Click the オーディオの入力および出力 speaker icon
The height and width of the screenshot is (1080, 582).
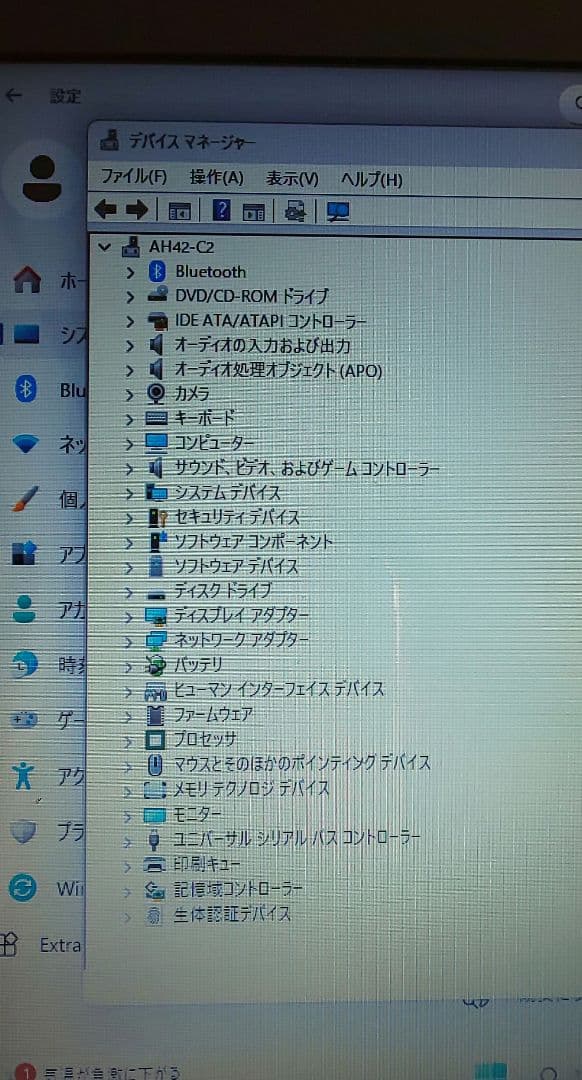click(x=156, y=345)
